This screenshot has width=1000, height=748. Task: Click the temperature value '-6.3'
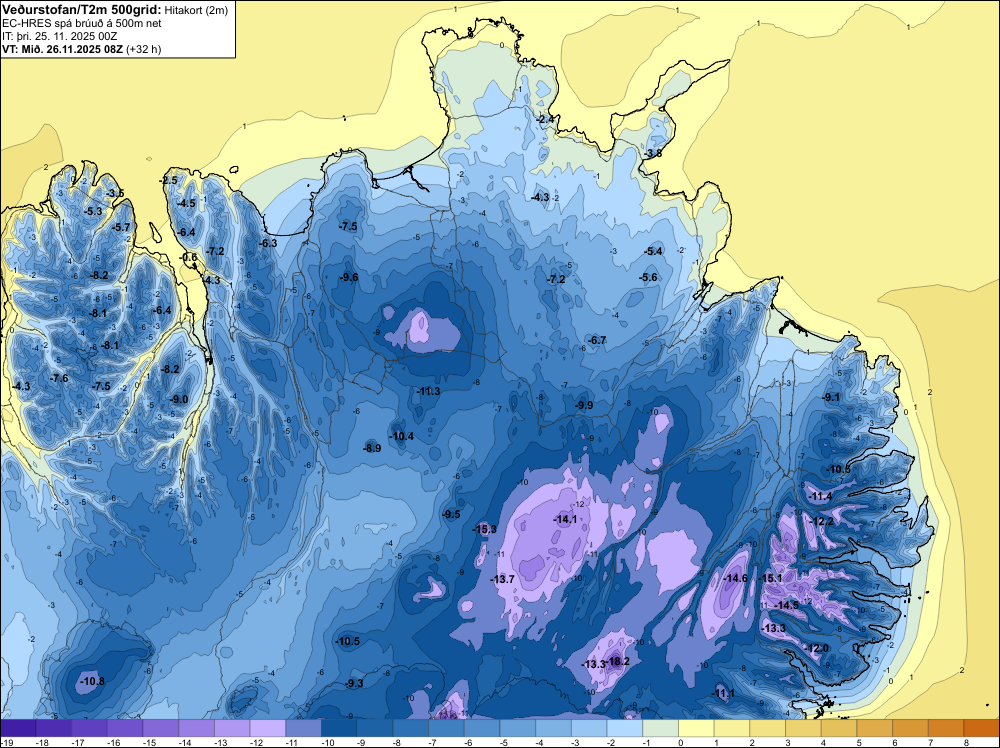pyautogui.click(x=268, y=243)
